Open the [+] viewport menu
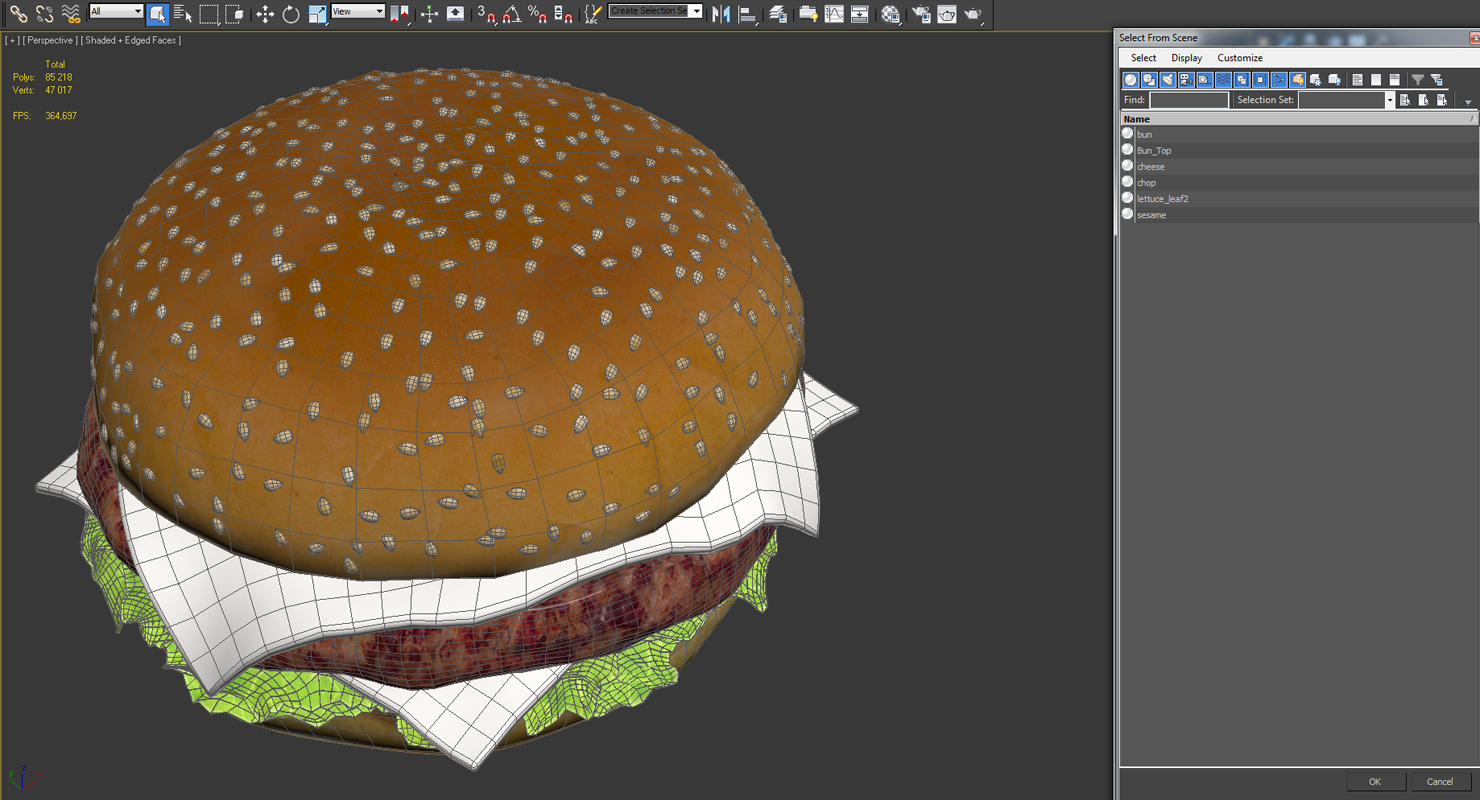 12,40
